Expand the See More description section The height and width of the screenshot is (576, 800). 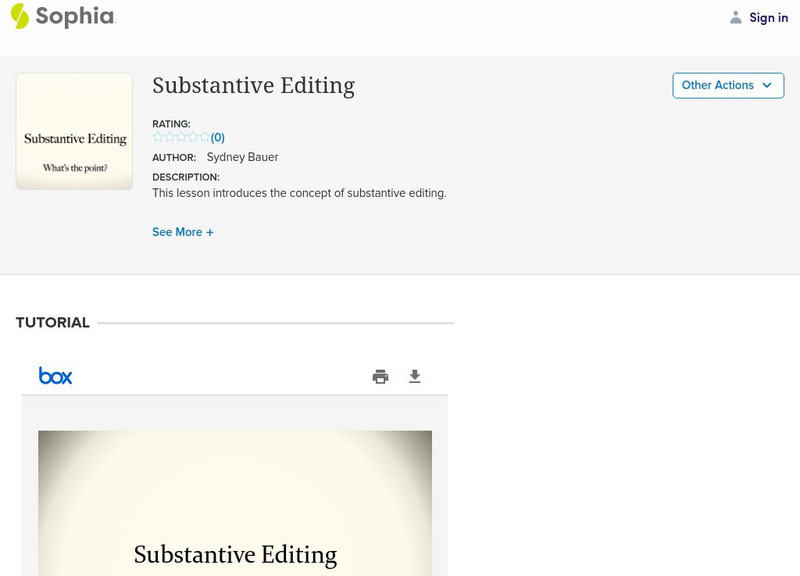tap(183, 231)
